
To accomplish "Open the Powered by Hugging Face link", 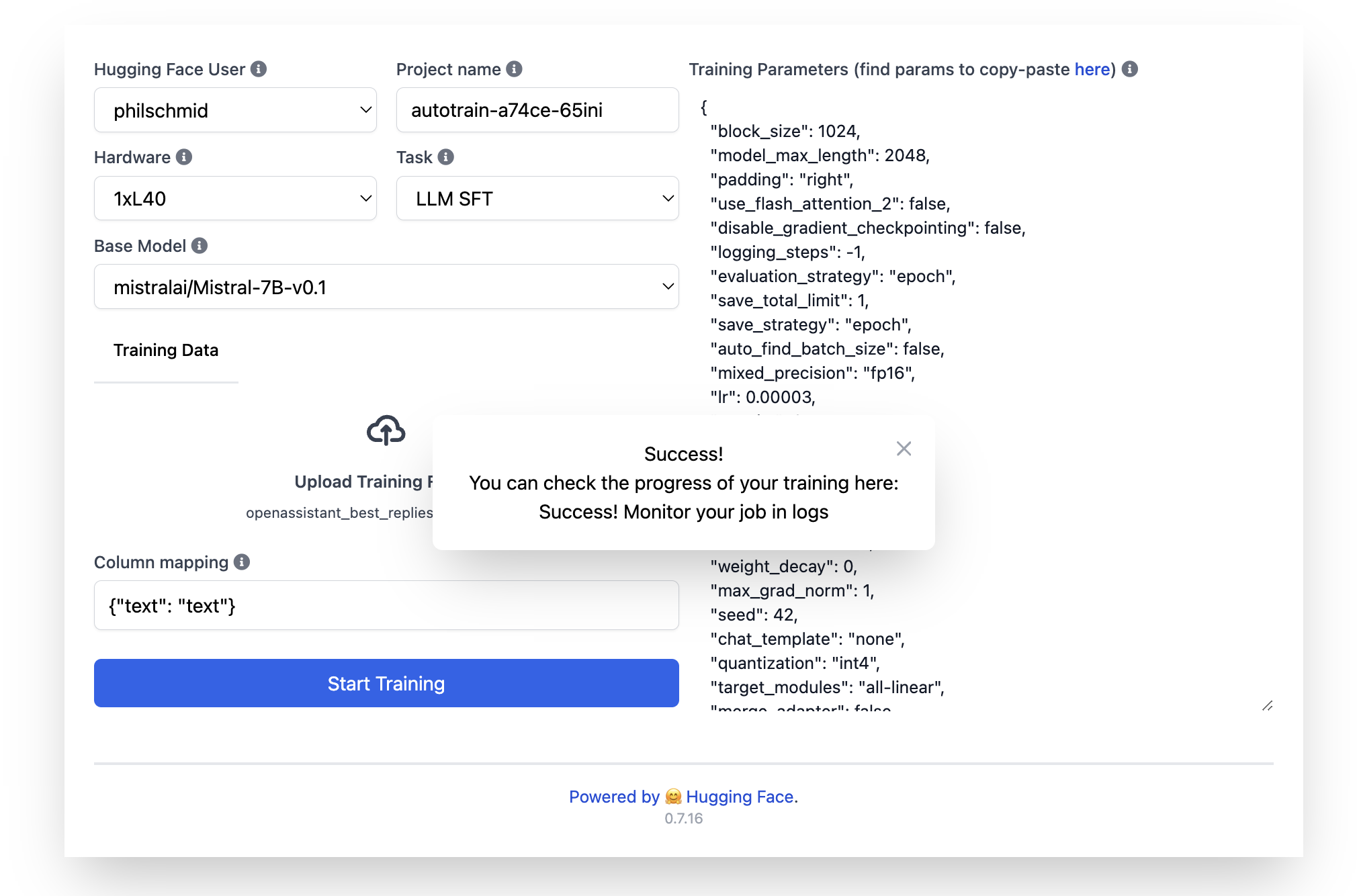I will pos(683,797).
